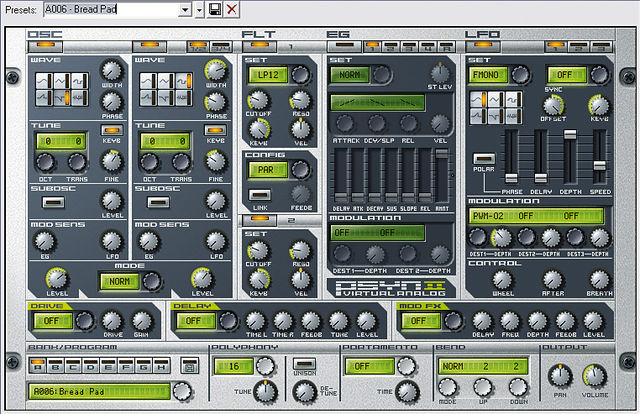This screenshot has width=640, height=414.
Task: Select the triangle waveform for oscillator 2
Action: [166, 81]
